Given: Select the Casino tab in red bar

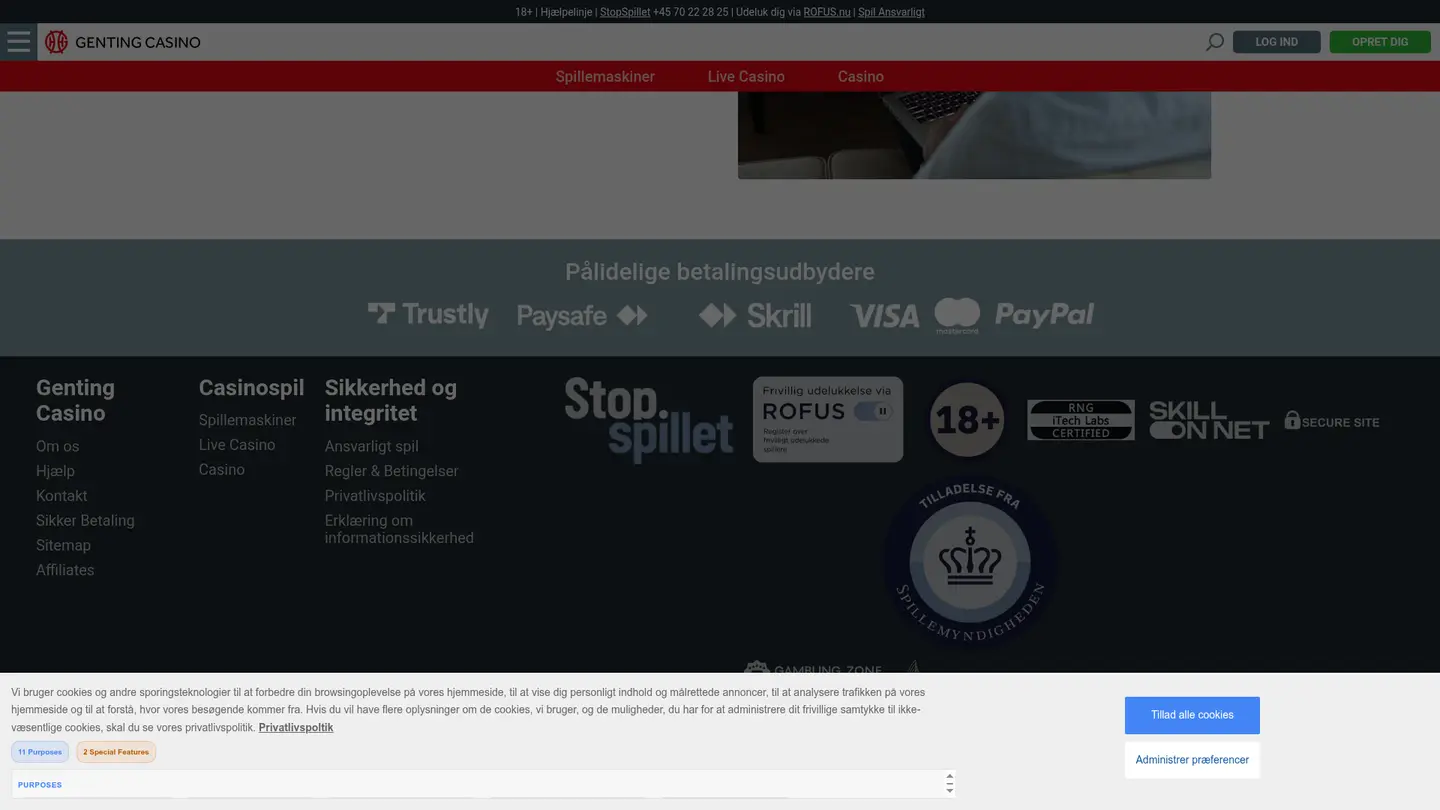Looking at the screenshot, I should click(861, 76).
